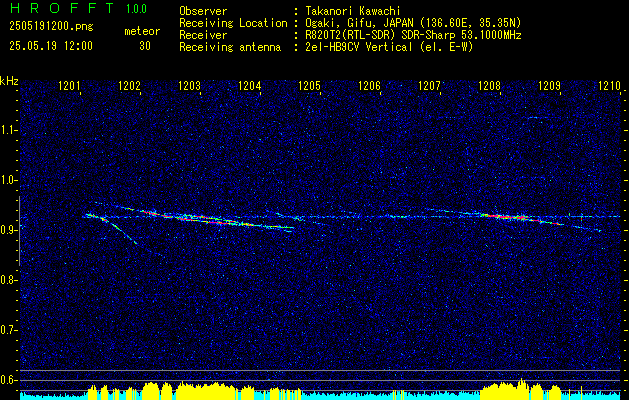Click the 2el-HB9CV Vertical antenna text
Screen dimensions: 629x400
(x=390, y=47)
